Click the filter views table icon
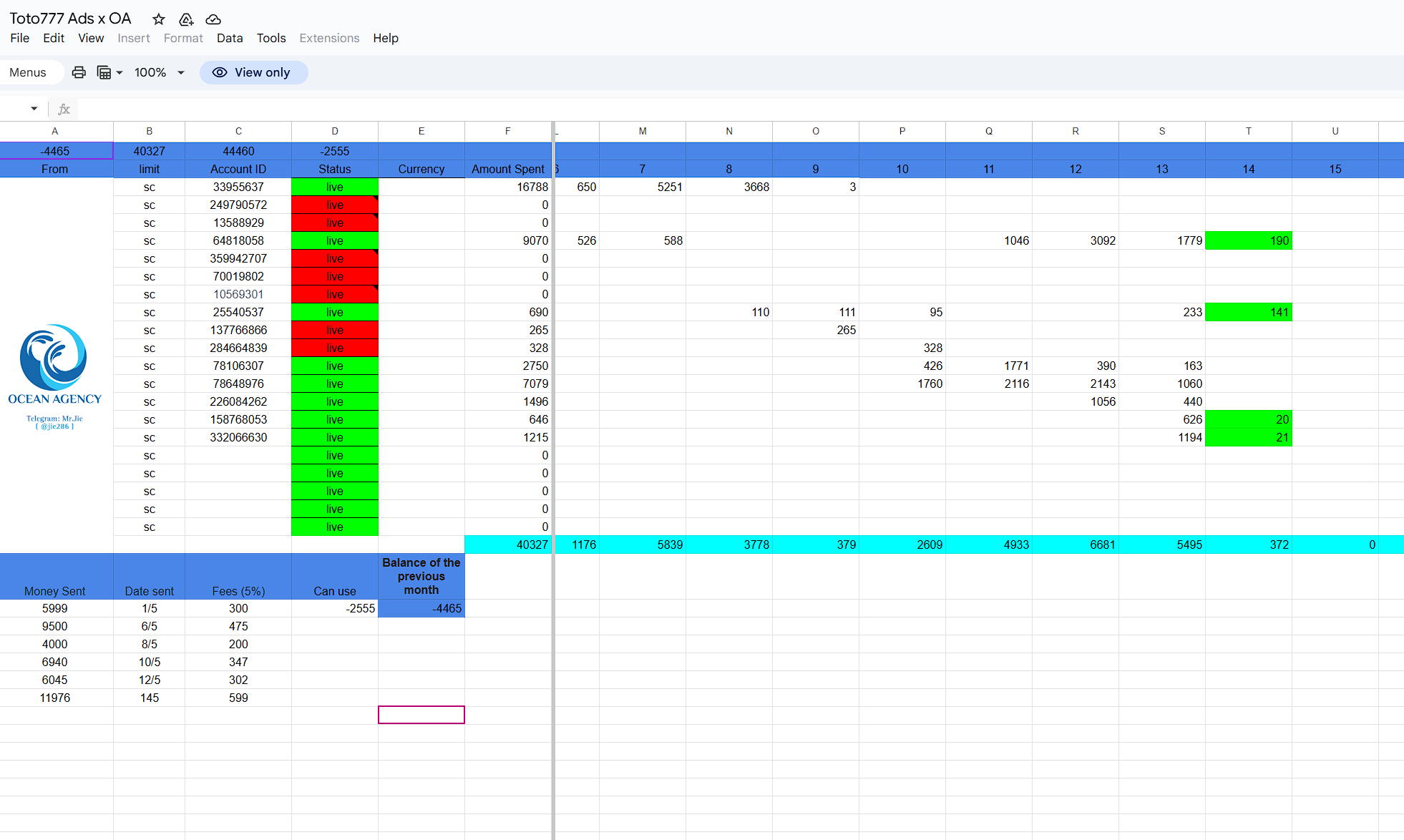This screenshot has height=840, width=1404. [104, 72]
